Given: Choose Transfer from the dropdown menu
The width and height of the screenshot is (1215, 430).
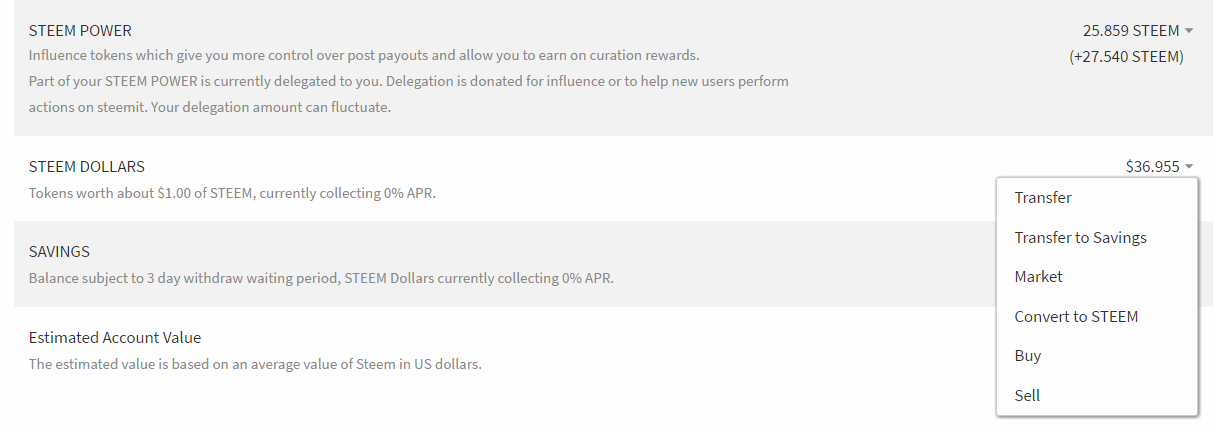Looking at the screenshot, I should coord(1043,198).
